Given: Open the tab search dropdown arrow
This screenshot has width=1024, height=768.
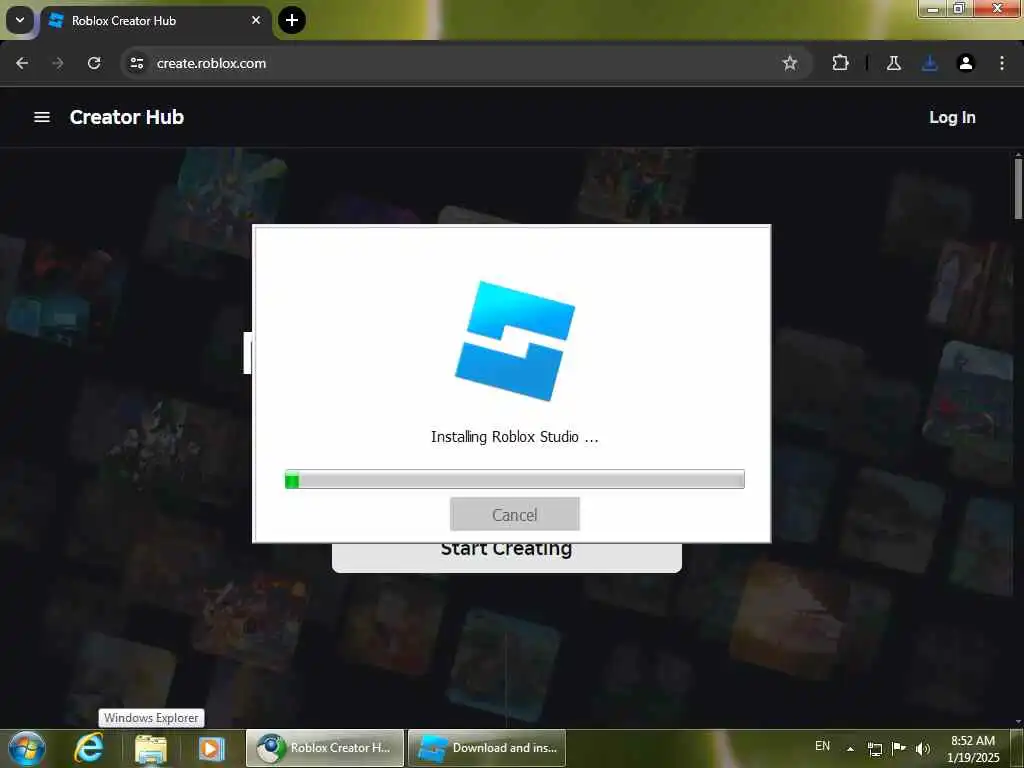Looking at the screenshot, I should point(20,20).
